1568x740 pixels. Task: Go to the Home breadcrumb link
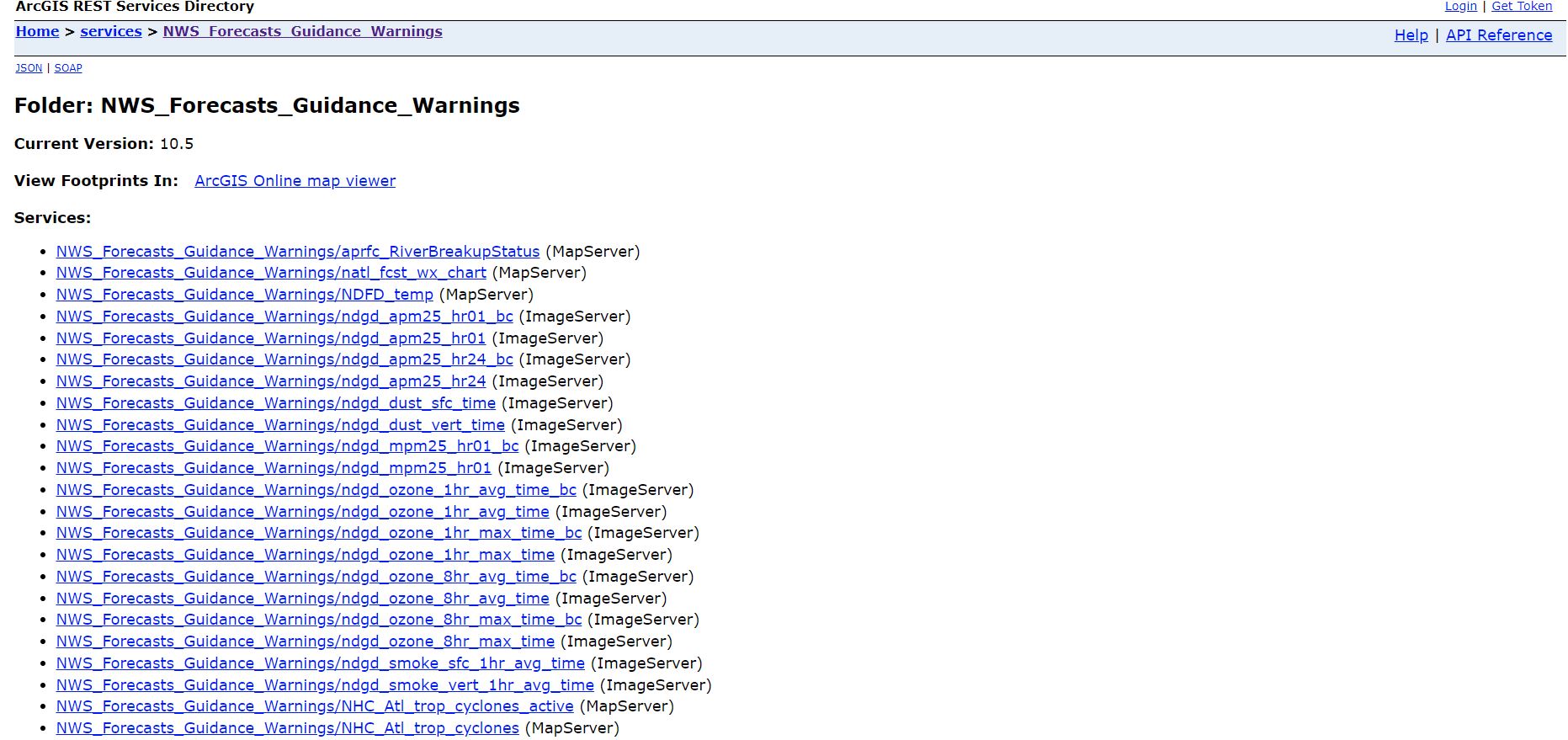pos(37,31)
